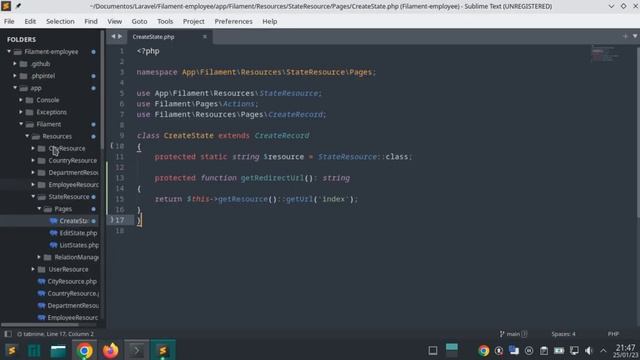Collapse the Filament folder
Image resolution: width=640 pixels, height=360 pixels.
point(21,124)
